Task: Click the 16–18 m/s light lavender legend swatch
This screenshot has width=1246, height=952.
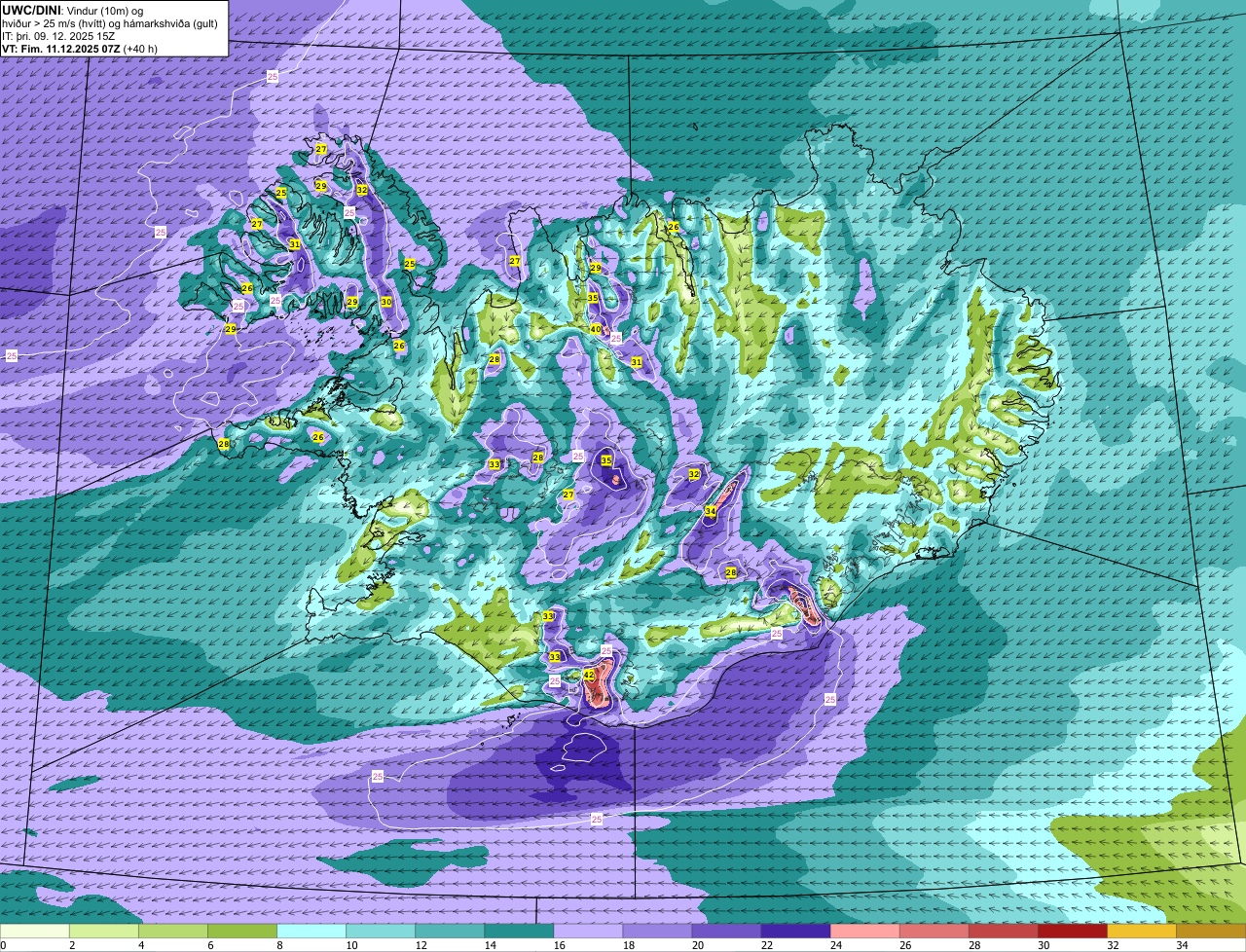Action: [x=588, y=932]
